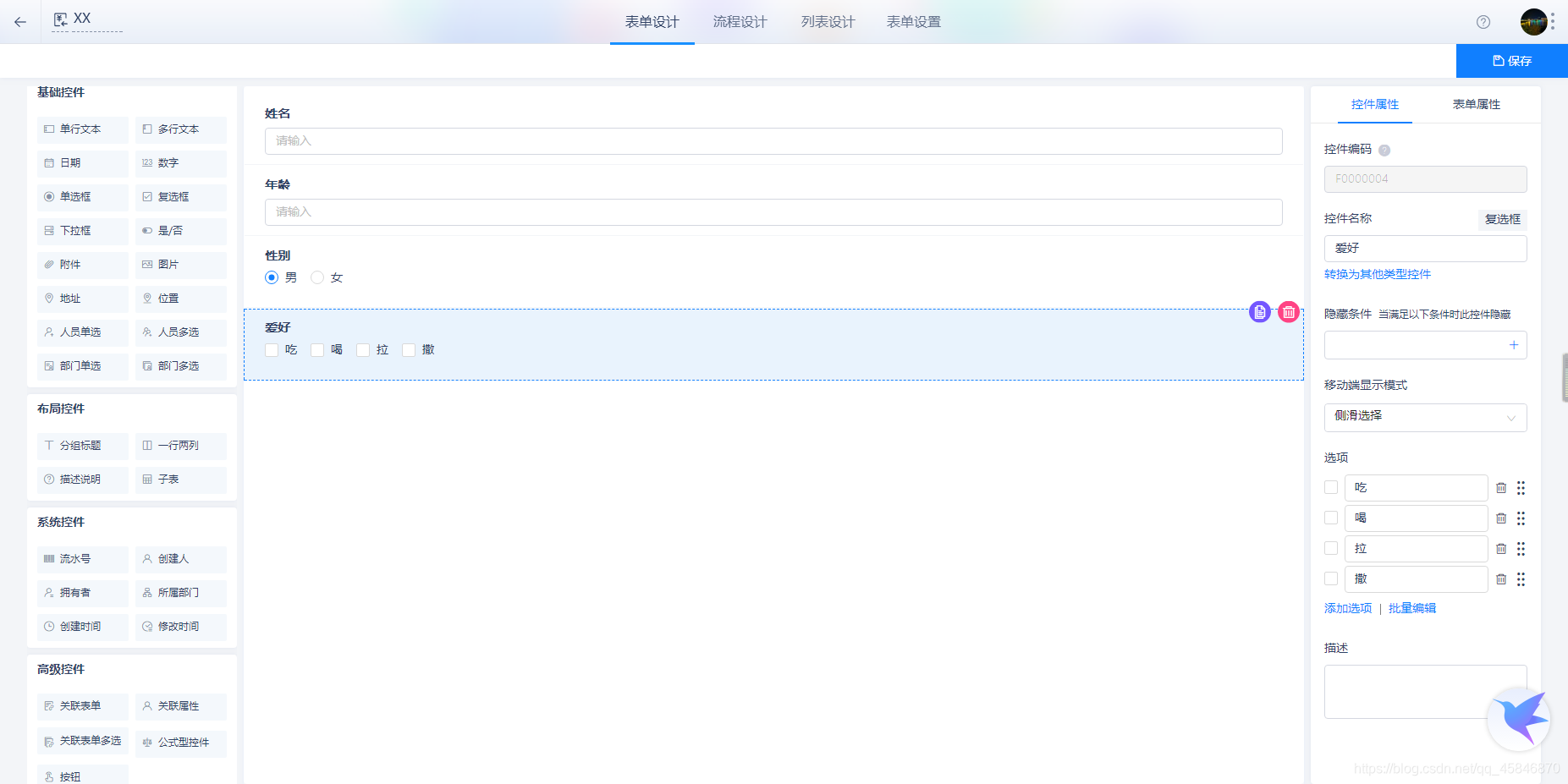
Task: Select the 日期 control
Action: [83, 163]
